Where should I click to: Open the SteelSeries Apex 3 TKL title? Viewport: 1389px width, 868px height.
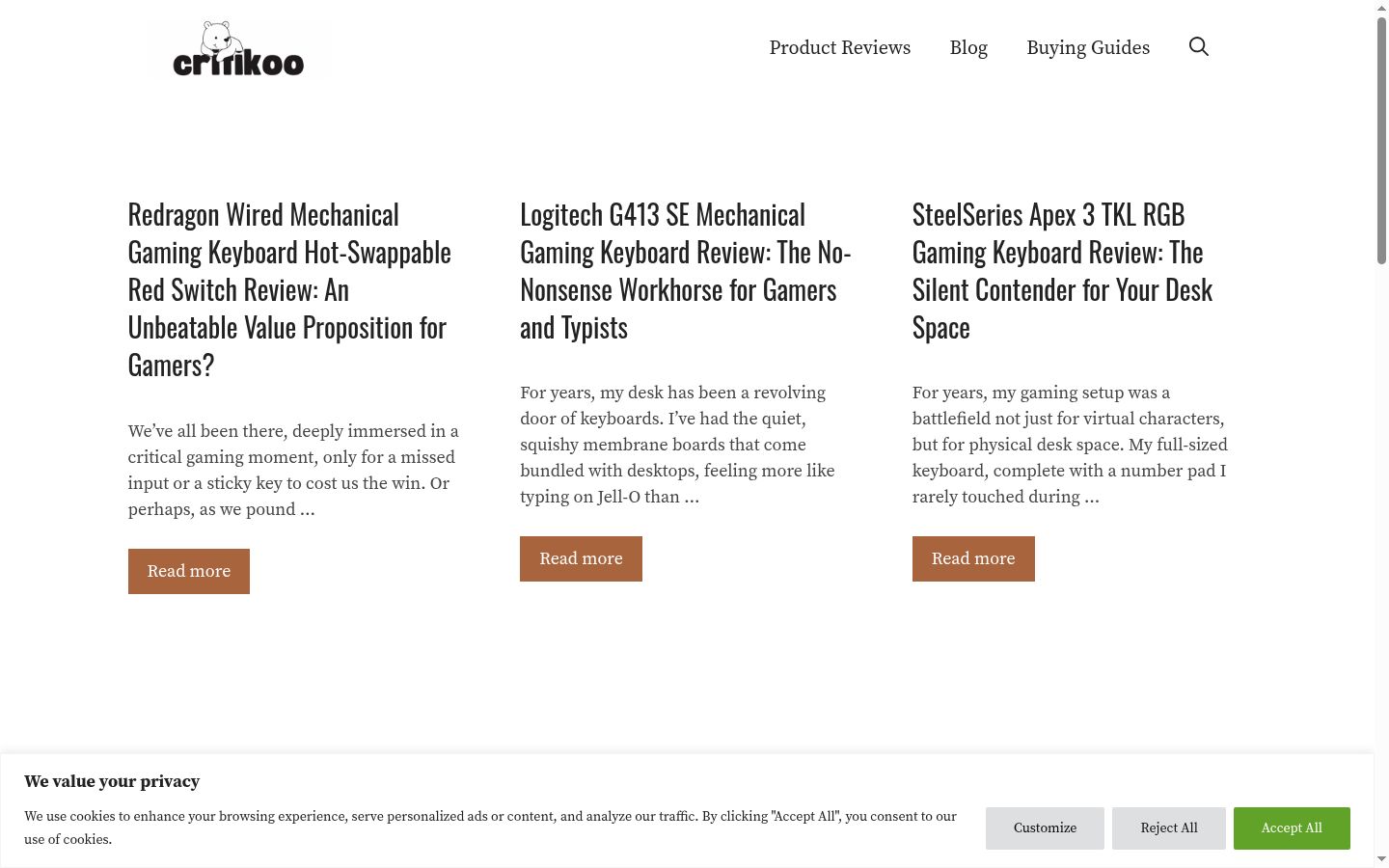pyautogui.click(x=1063, y=271)
